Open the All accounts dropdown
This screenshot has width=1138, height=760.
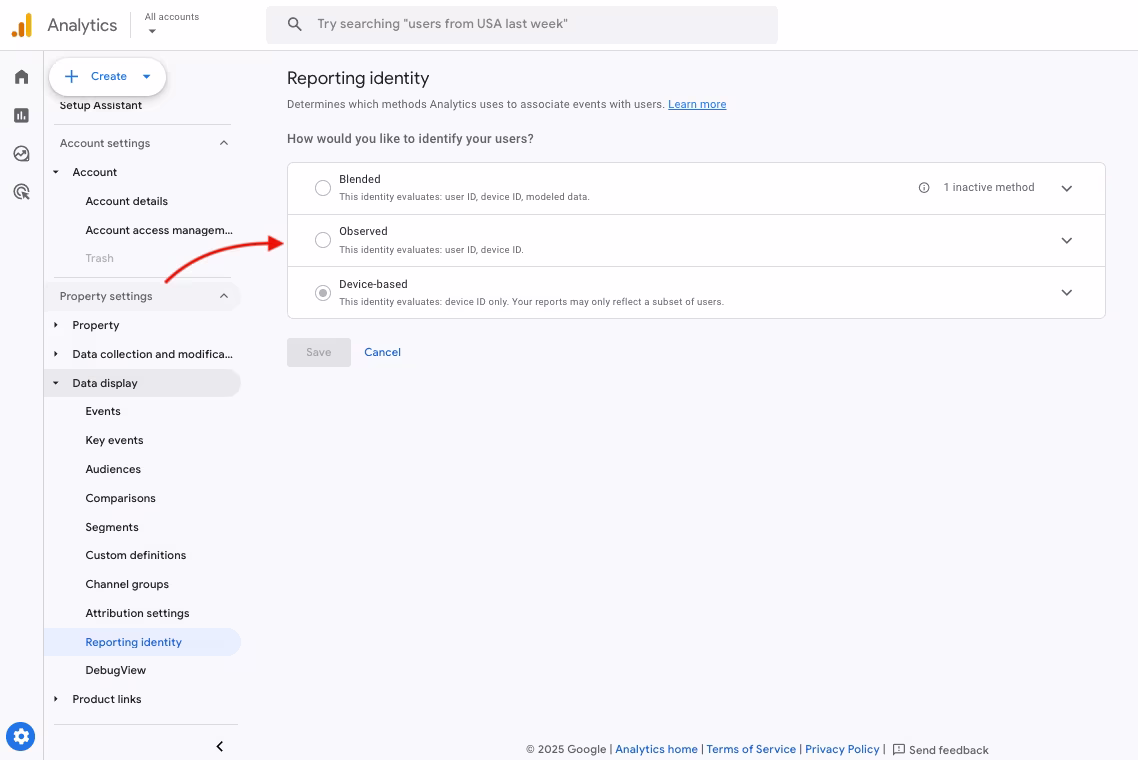click(x=171, y=23)
